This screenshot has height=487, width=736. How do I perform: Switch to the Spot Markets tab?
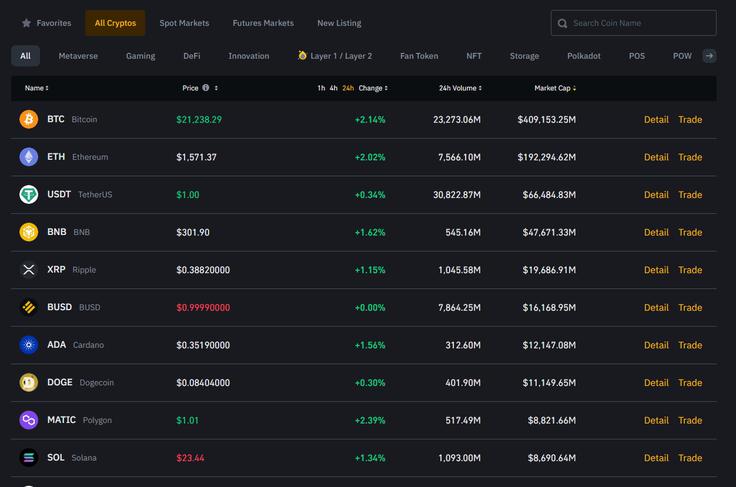[184, 23]
